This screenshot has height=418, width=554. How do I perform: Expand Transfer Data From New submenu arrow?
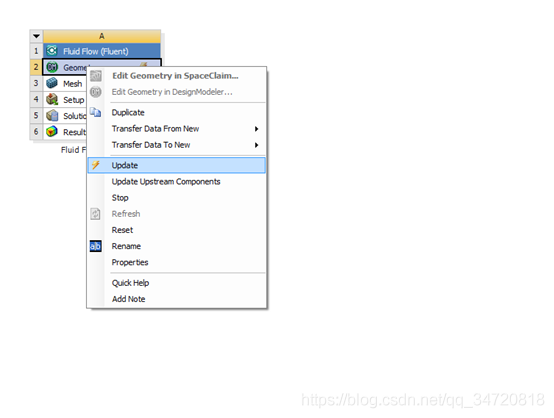(x=257, y=129)
